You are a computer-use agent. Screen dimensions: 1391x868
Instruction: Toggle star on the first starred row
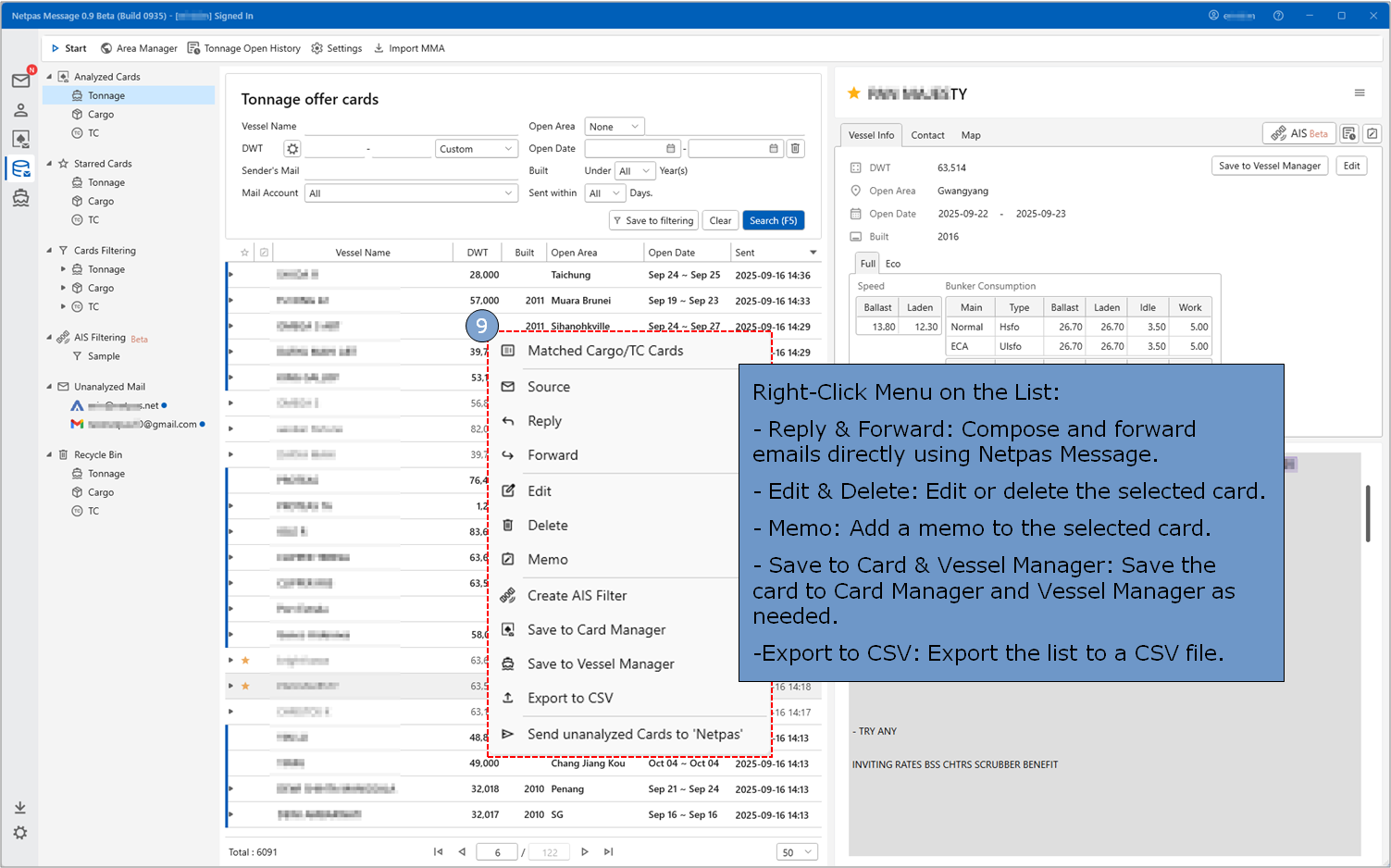[245, 661]
